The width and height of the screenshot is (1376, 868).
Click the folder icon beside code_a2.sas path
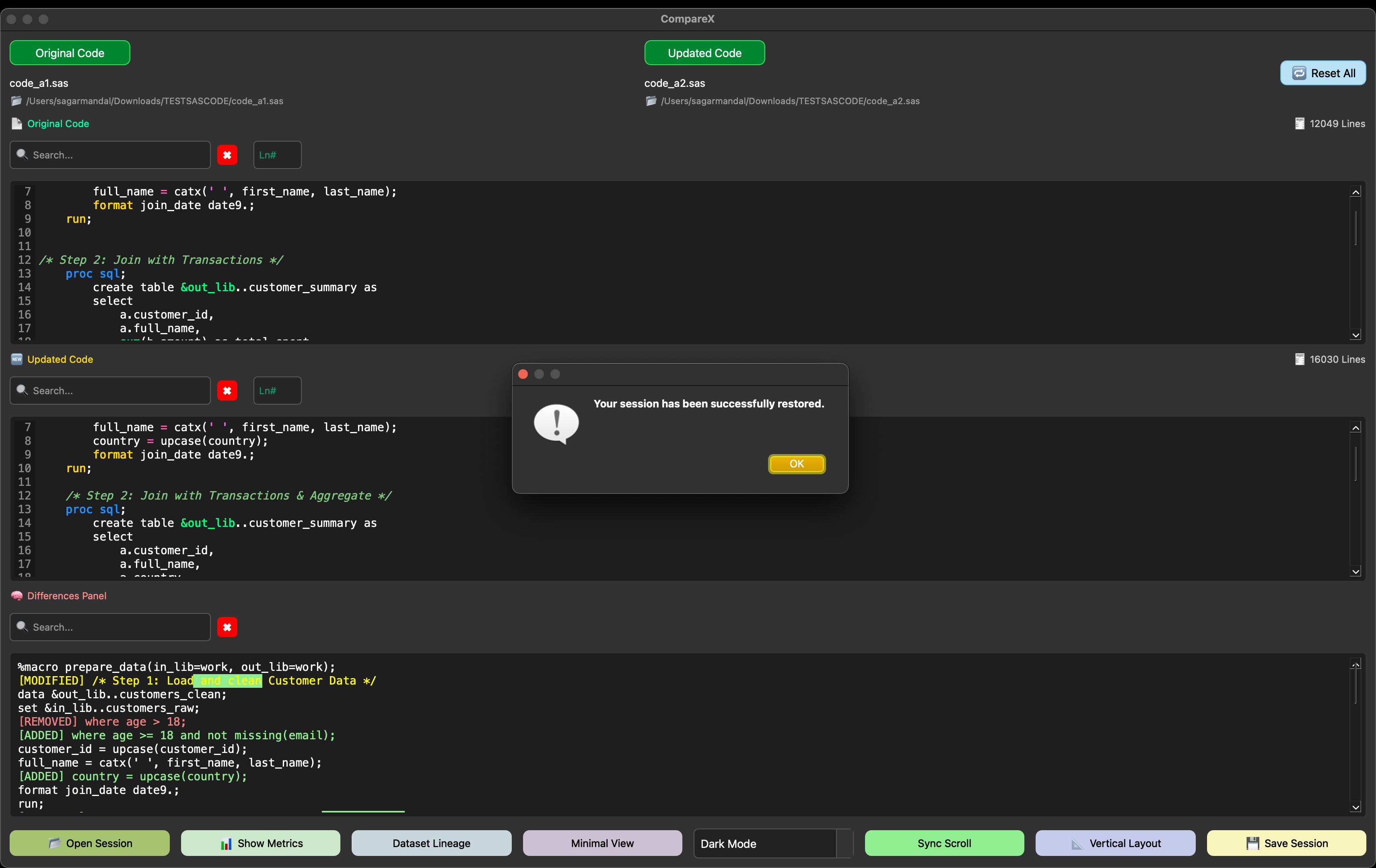coord(651,101)
